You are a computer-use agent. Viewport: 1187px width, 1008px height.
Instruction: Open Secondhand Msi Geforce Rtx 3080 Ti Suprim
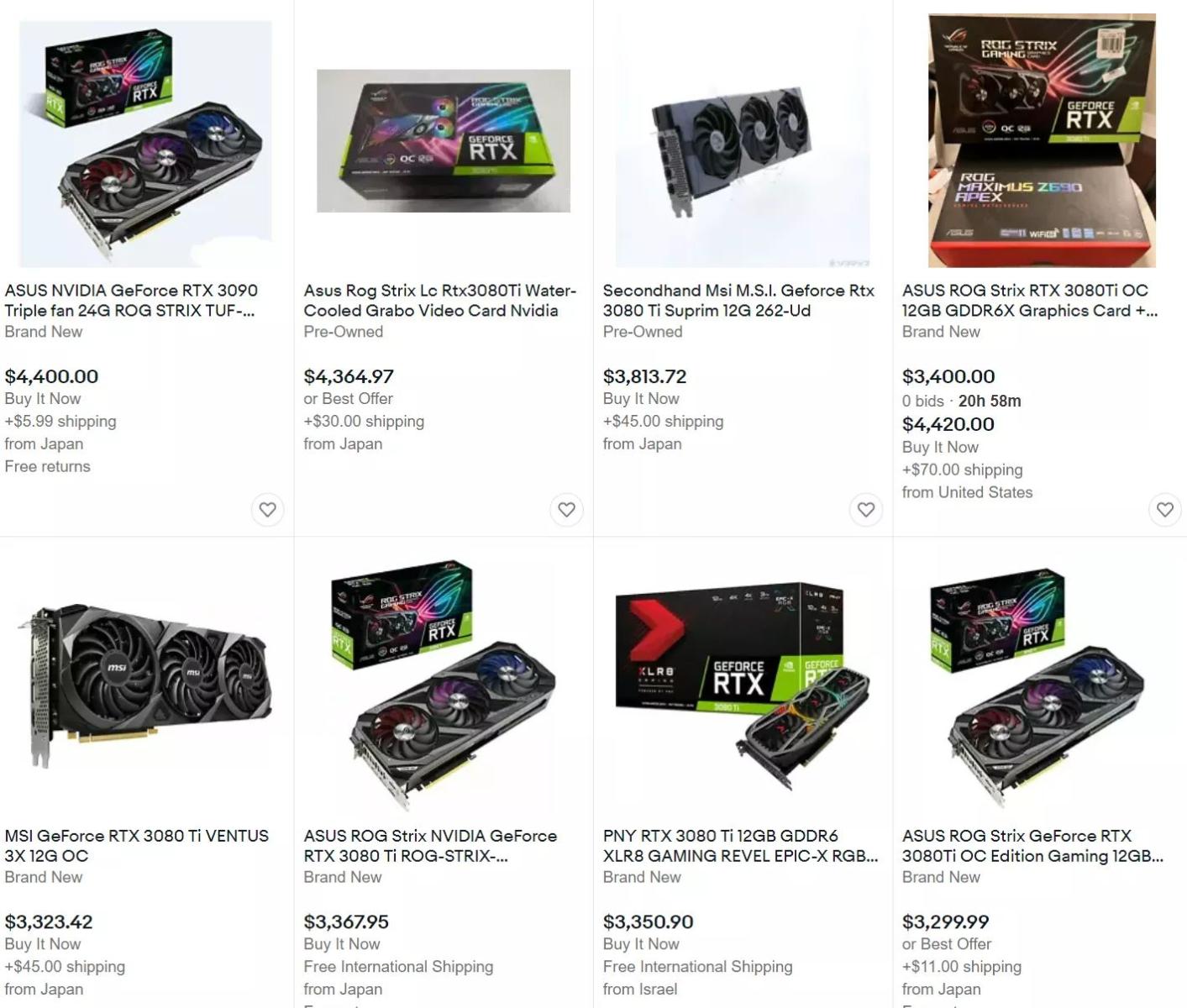pos(738,300)
